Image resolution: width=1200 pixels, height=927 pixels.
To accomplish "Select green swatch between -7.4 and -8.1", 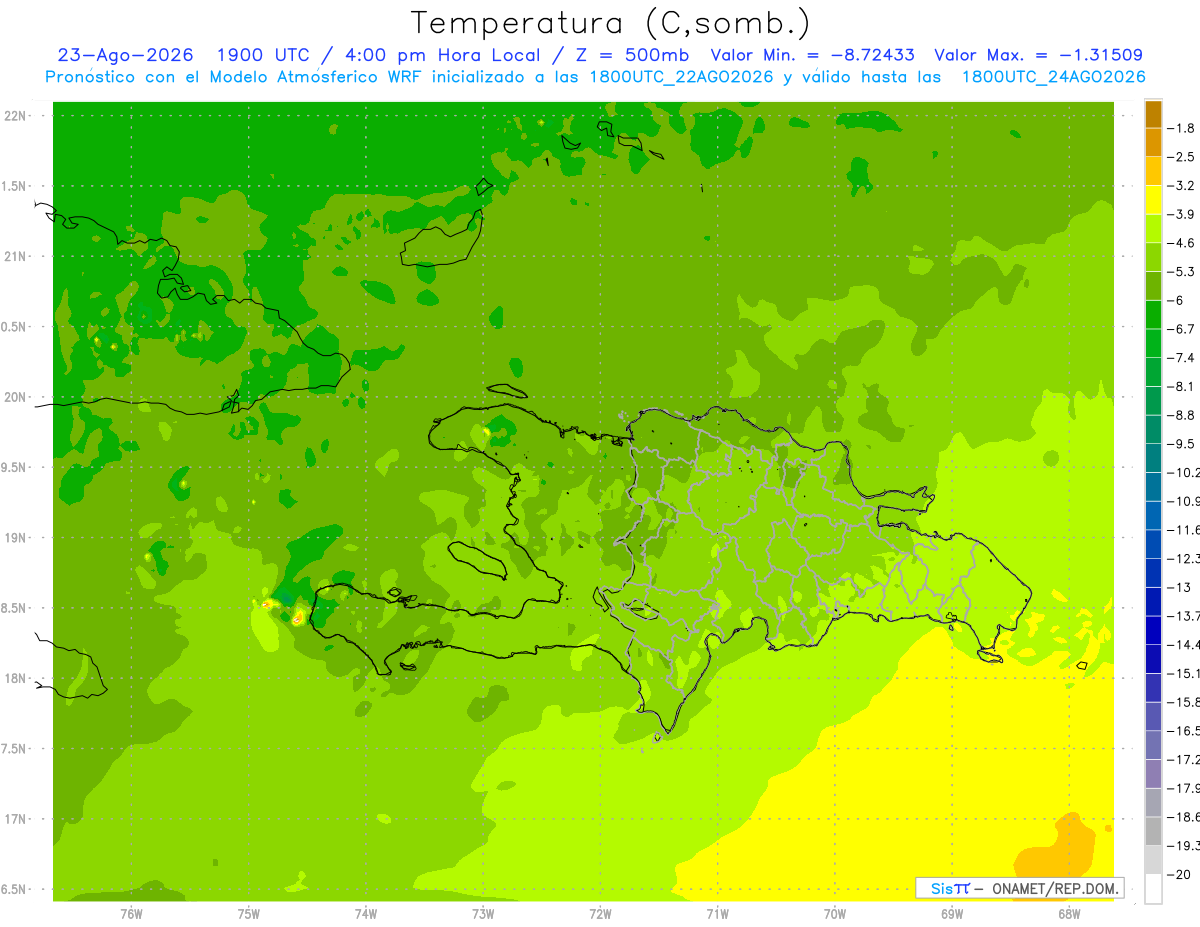I will coord(1153,372).
